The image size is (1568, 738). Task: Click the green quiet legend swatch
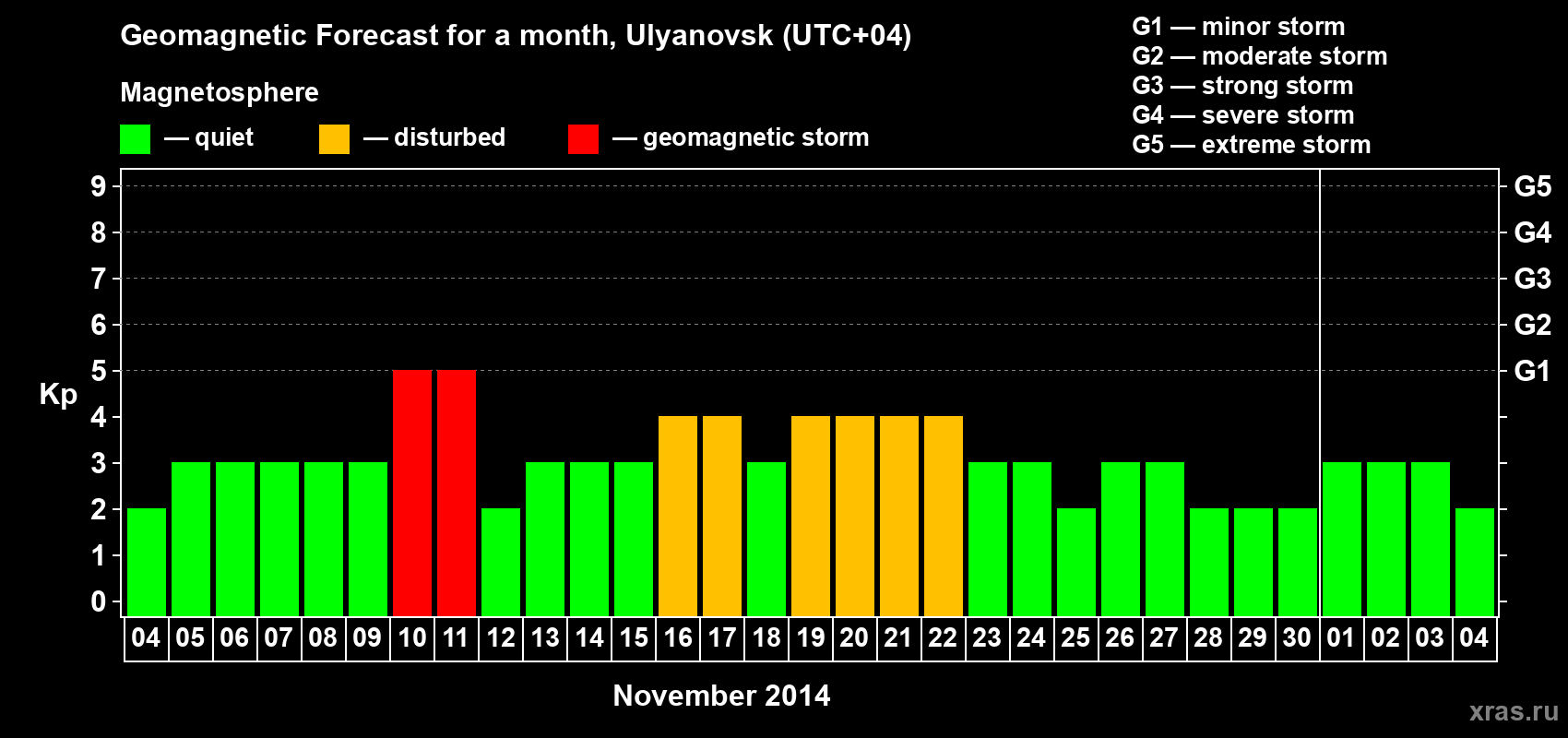tap(136, 139)
